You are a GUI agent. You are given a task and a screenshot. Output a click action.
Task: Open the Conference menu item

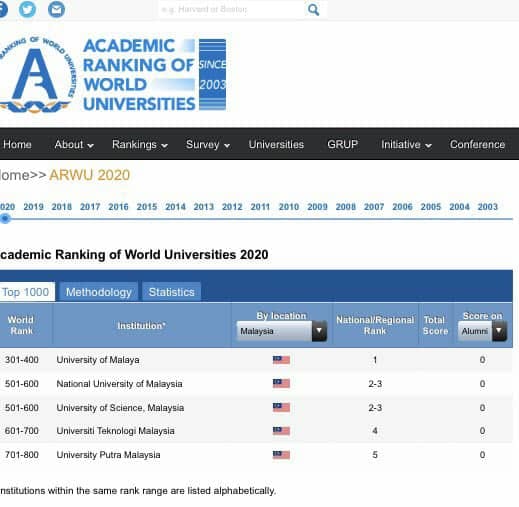tap(477, 144)
